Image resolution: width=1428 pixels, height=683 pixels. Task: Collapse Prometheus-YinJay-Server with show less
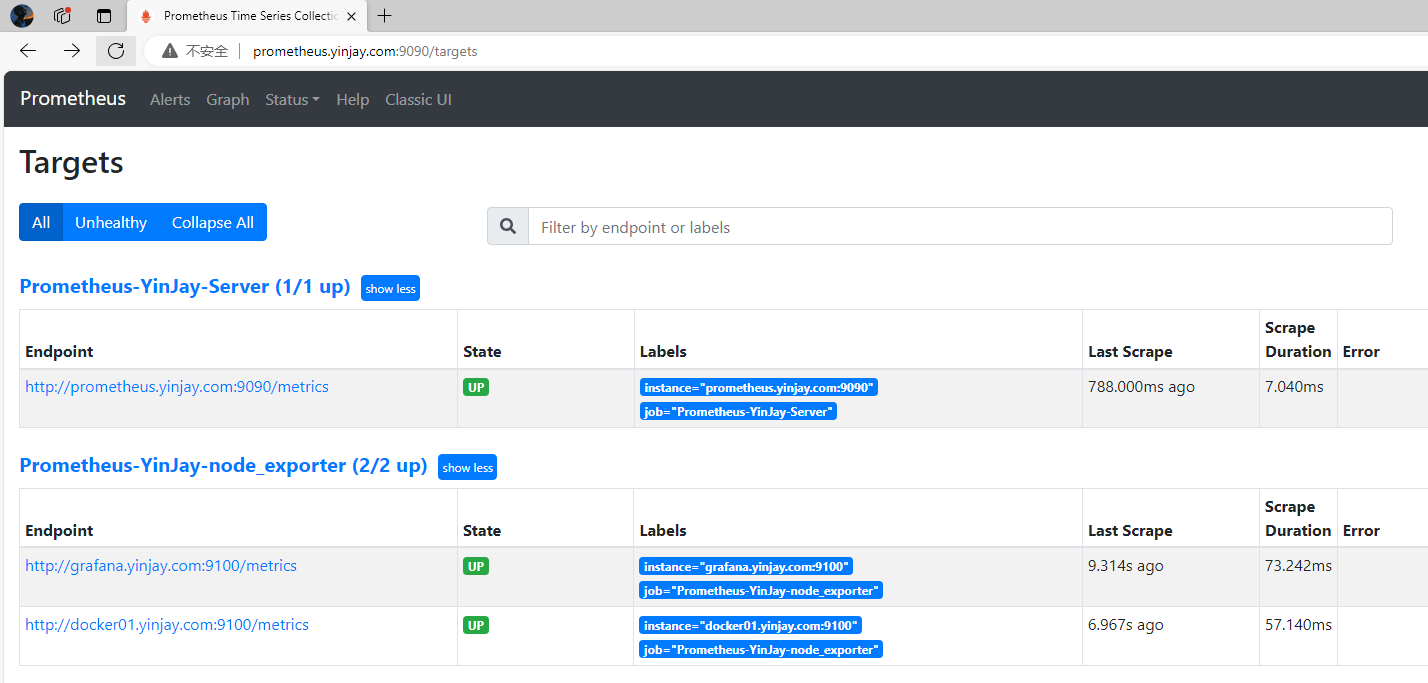click(390, 288)
